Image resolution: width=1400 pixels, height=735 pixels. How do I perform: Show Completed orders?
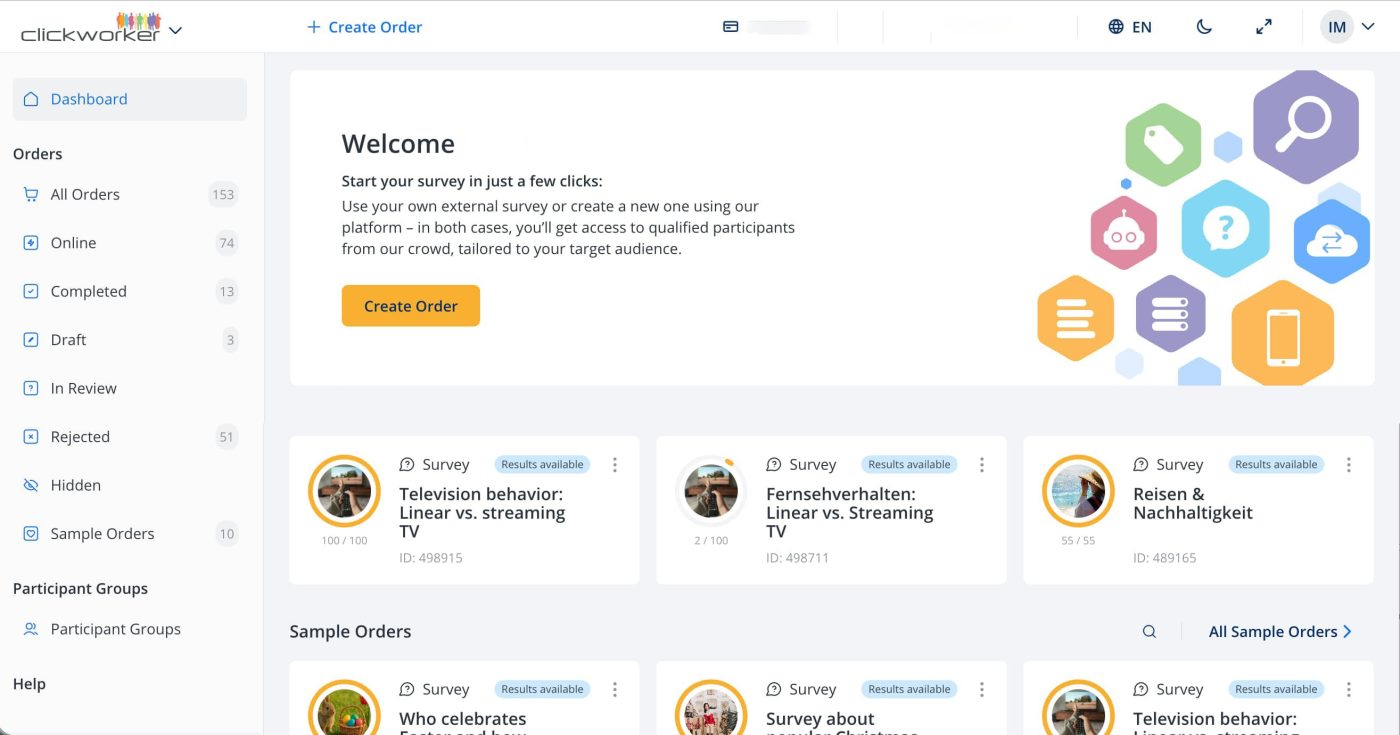pos(130,292)
